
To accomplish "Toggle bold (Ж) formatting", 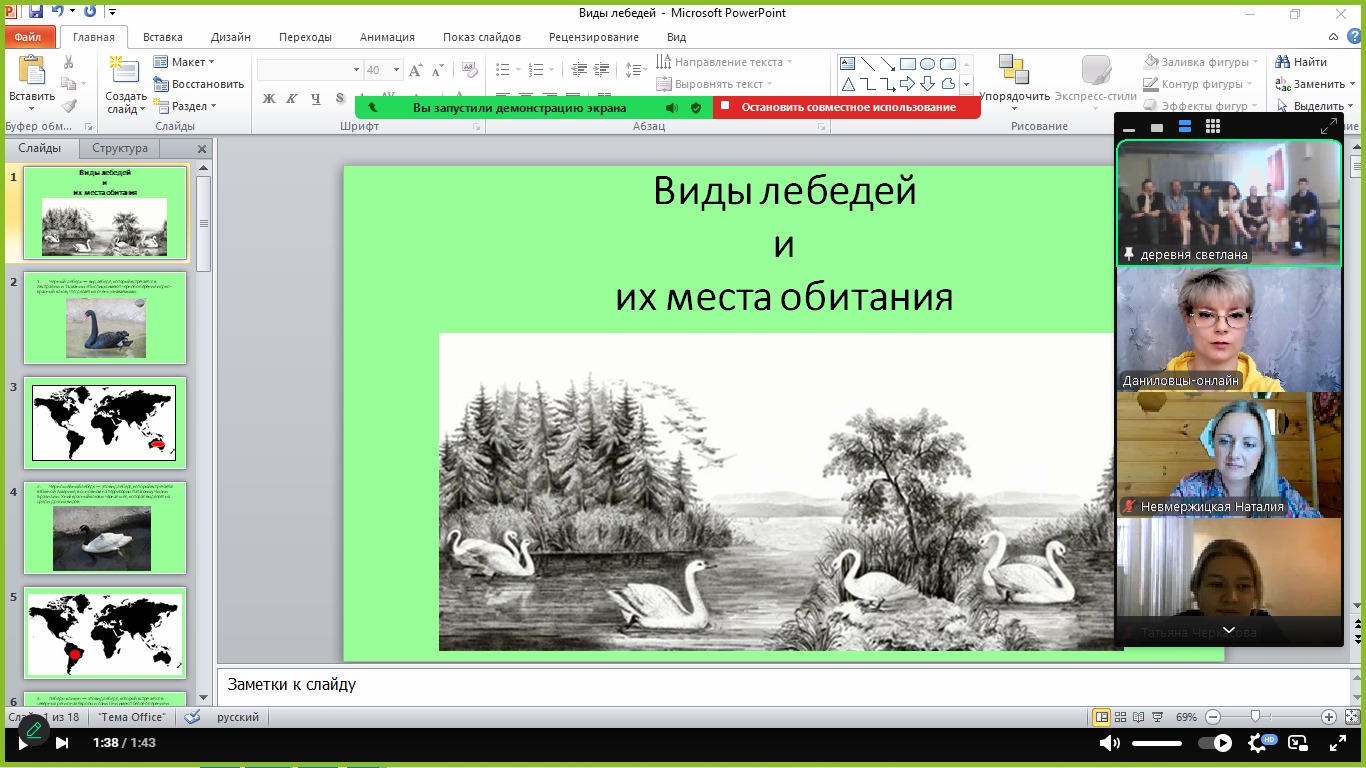I will tap(269, 99).
